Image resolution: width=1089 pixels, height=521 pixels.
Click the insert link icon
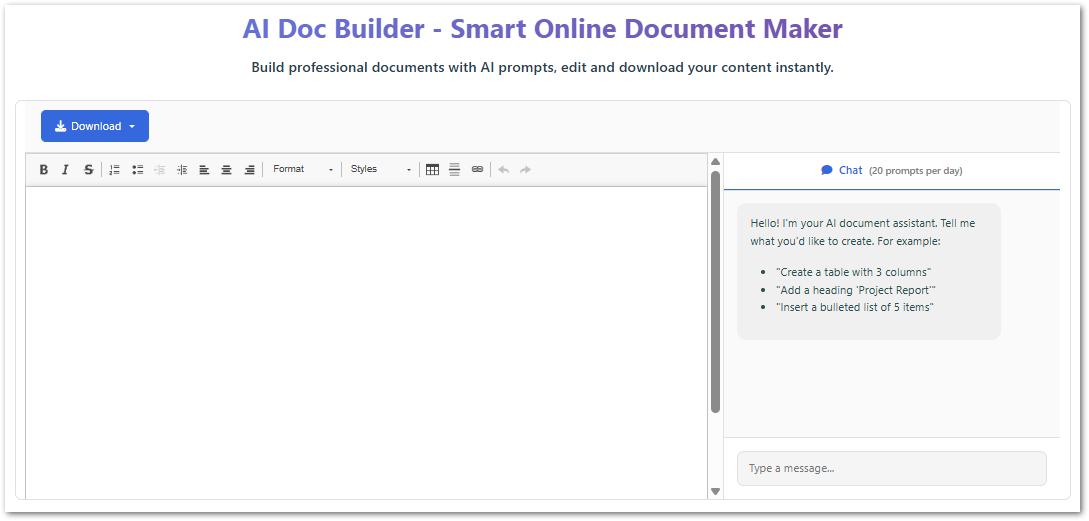coord(477,169)
